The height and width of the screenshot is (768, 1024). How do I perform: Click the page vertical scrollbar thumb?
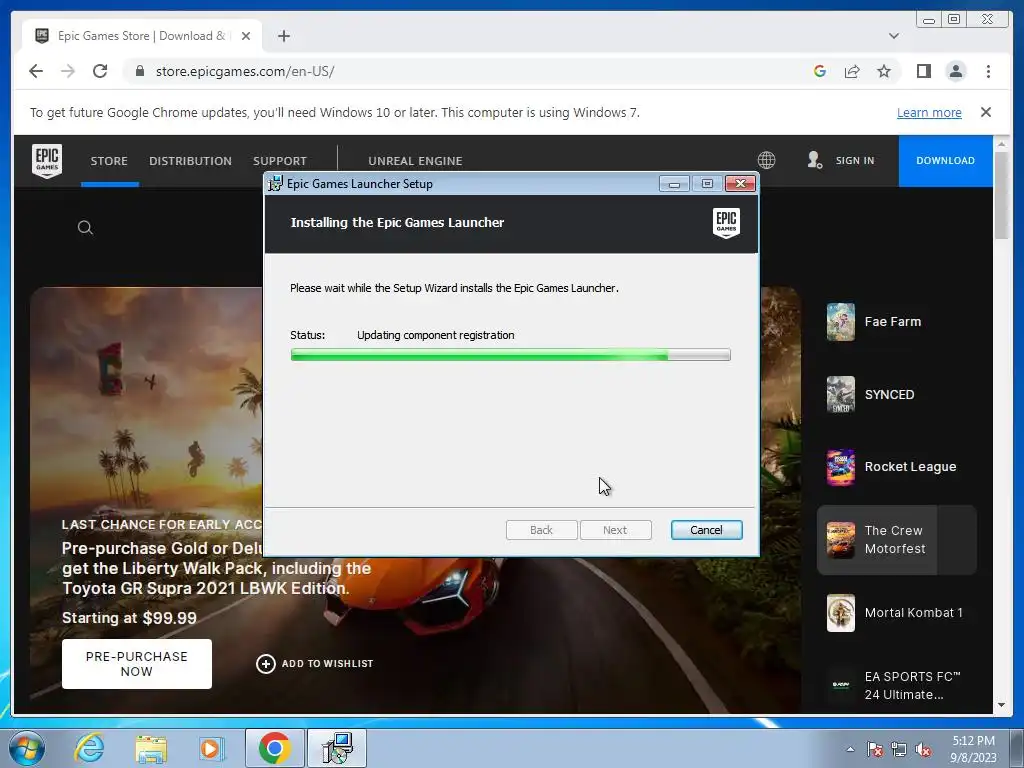click(1001, 195)
